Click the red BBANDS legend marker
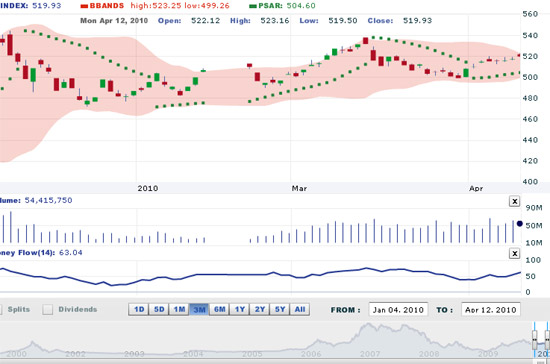 pos(84,6)
